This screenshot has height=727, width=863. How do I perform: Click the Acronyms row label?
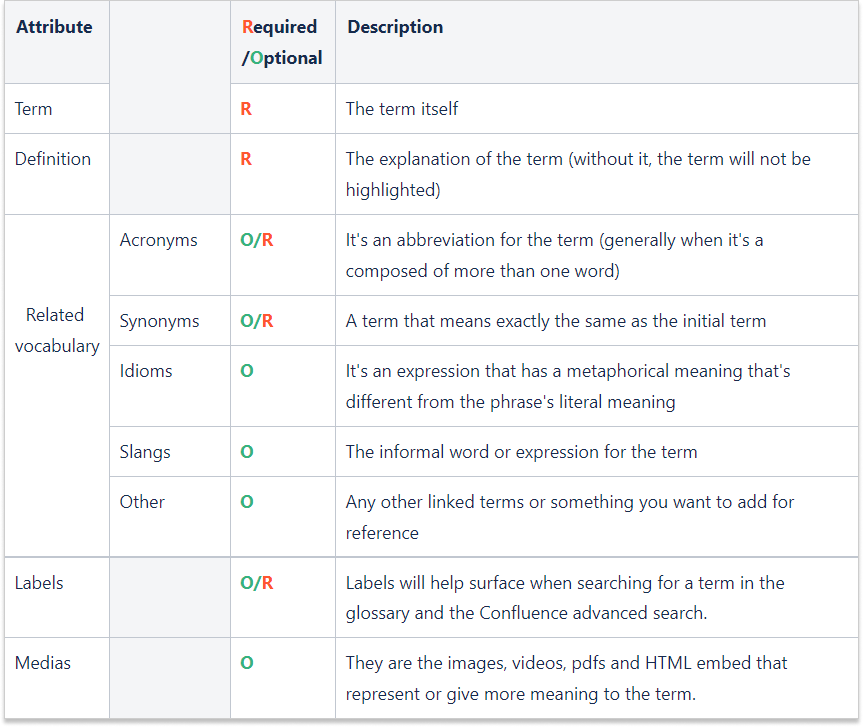158,240
